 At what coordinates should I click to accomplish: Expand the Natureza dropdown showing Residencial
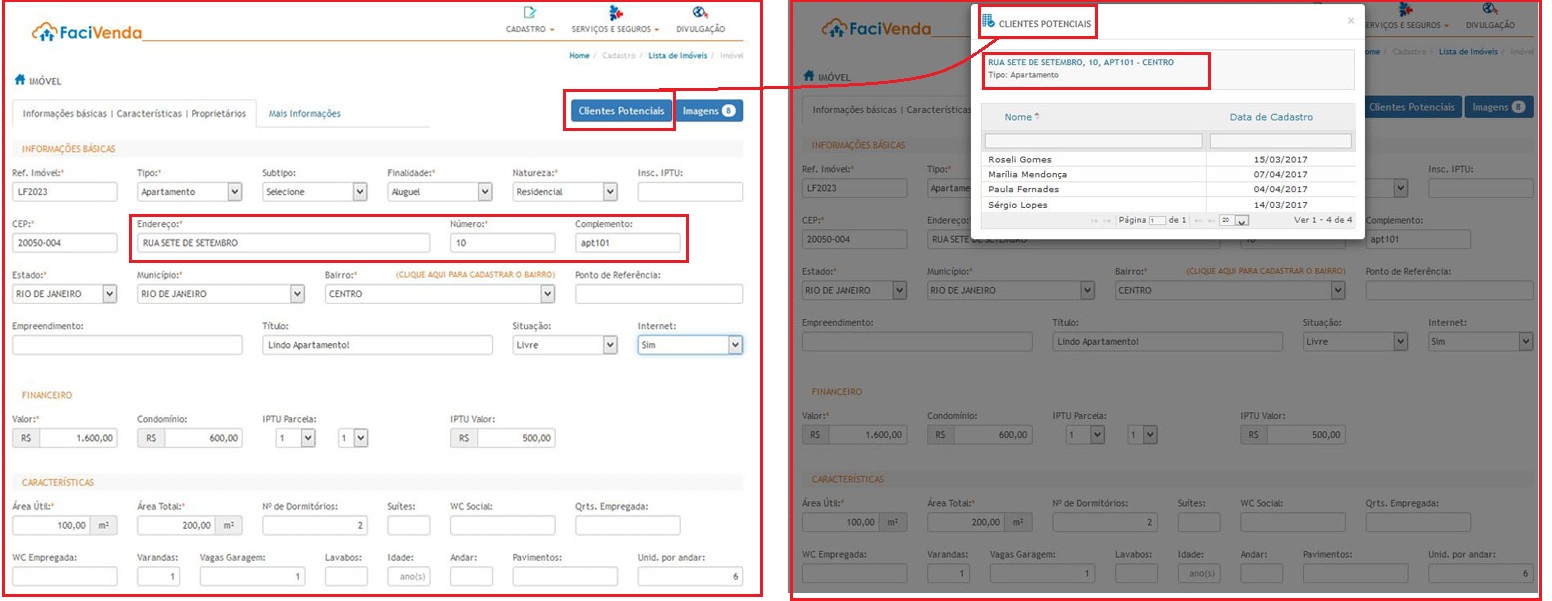565,191
